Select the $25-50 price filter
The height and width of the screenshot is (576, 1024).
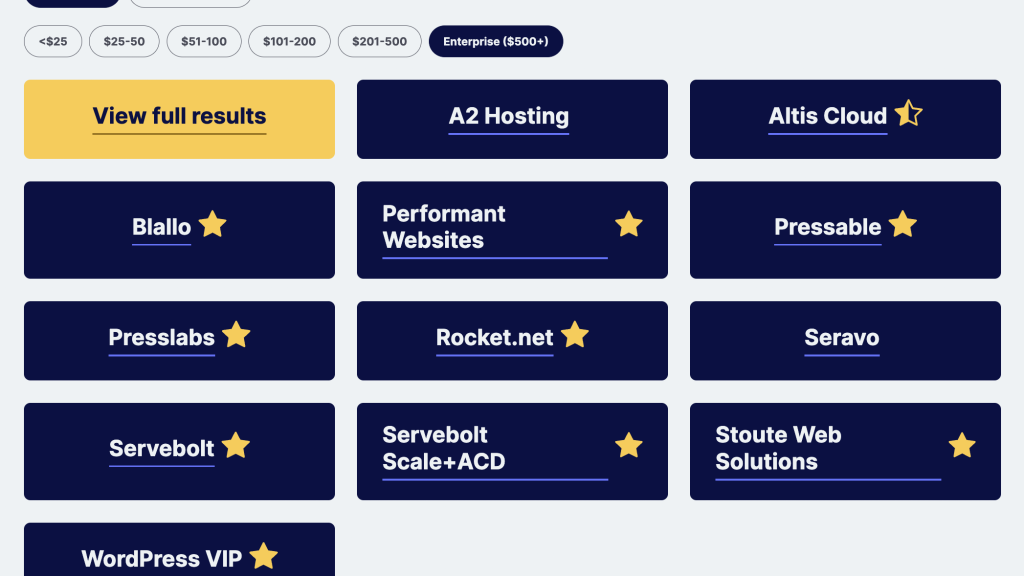click(124, 41)
